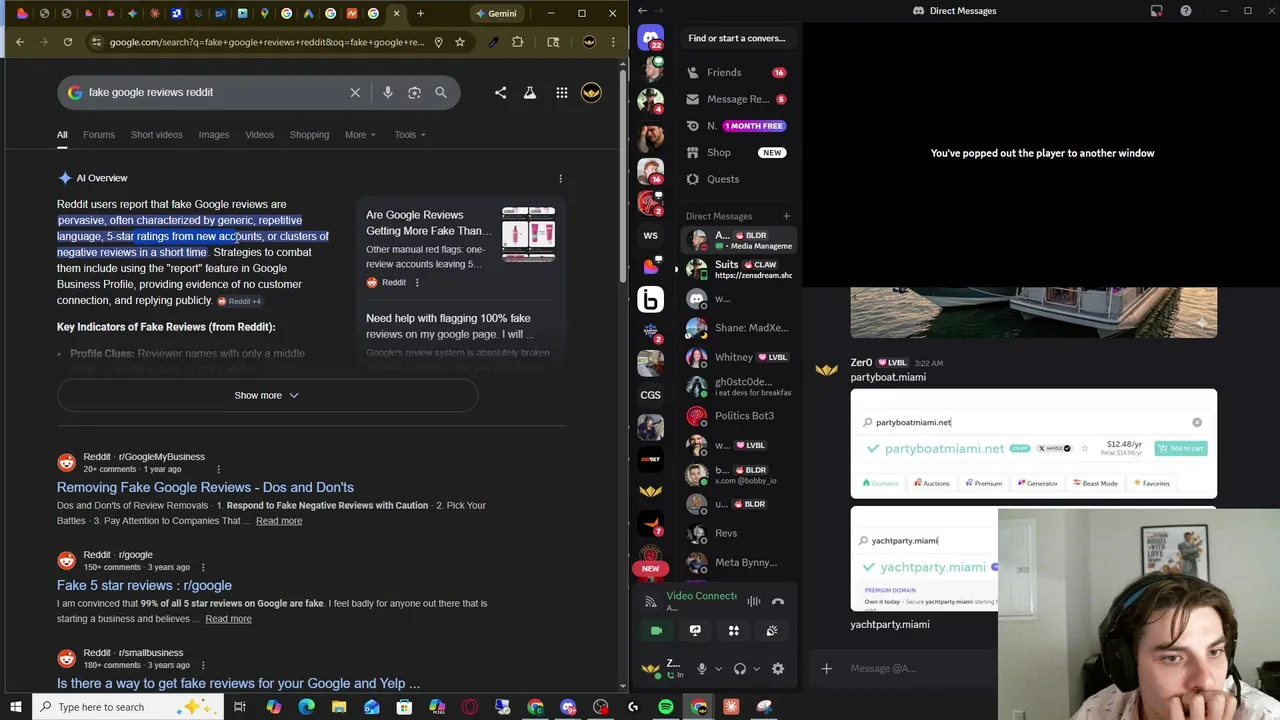Bookmark this page with the star

point(460,42)
